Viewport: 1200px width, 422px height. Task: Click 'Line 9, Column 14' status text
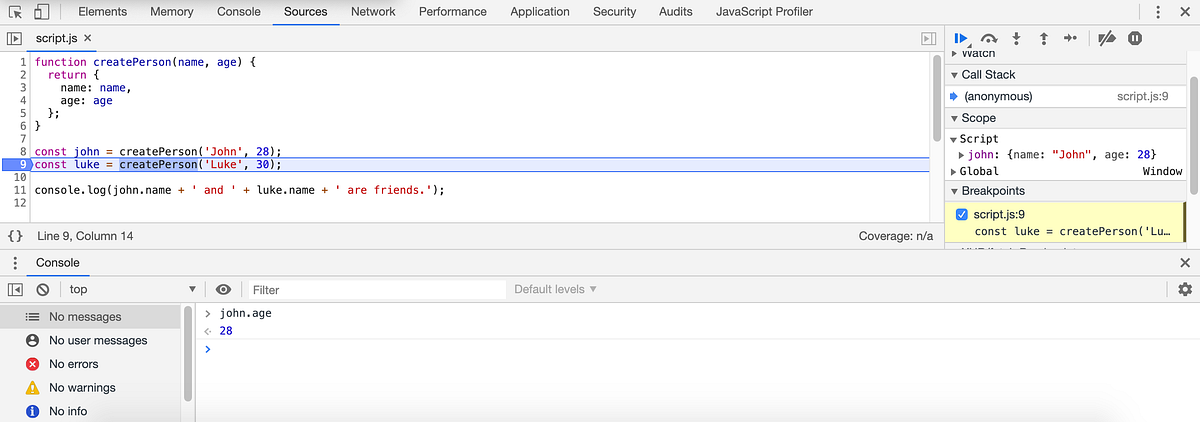click(85, 236)
